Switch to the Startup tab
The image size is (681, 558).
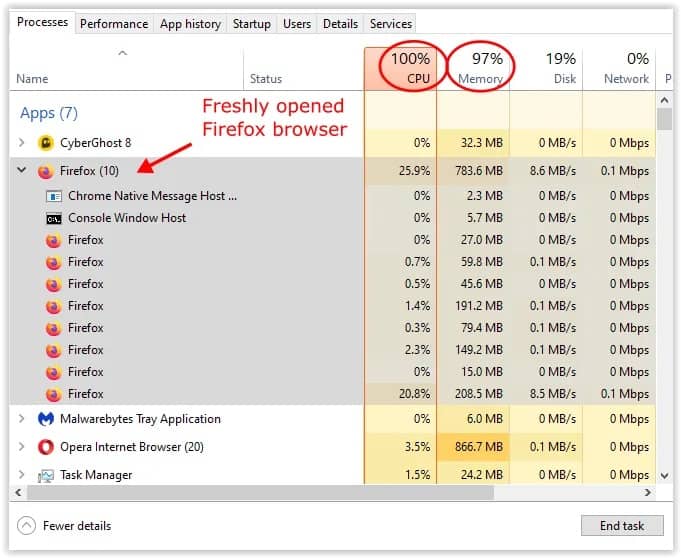click(251, 24)
